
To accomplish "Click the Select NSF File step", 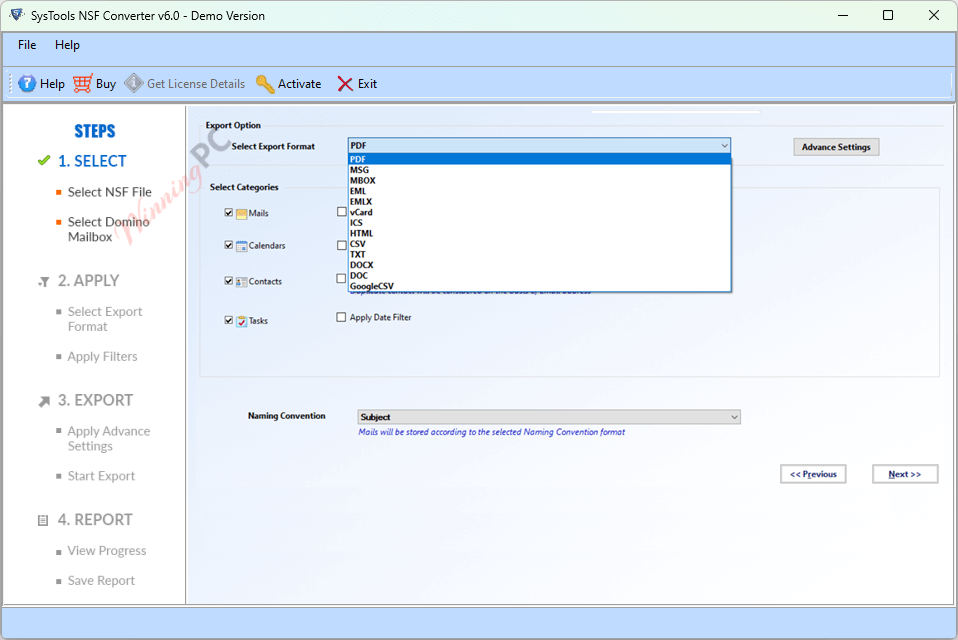I will click(109, 192).
